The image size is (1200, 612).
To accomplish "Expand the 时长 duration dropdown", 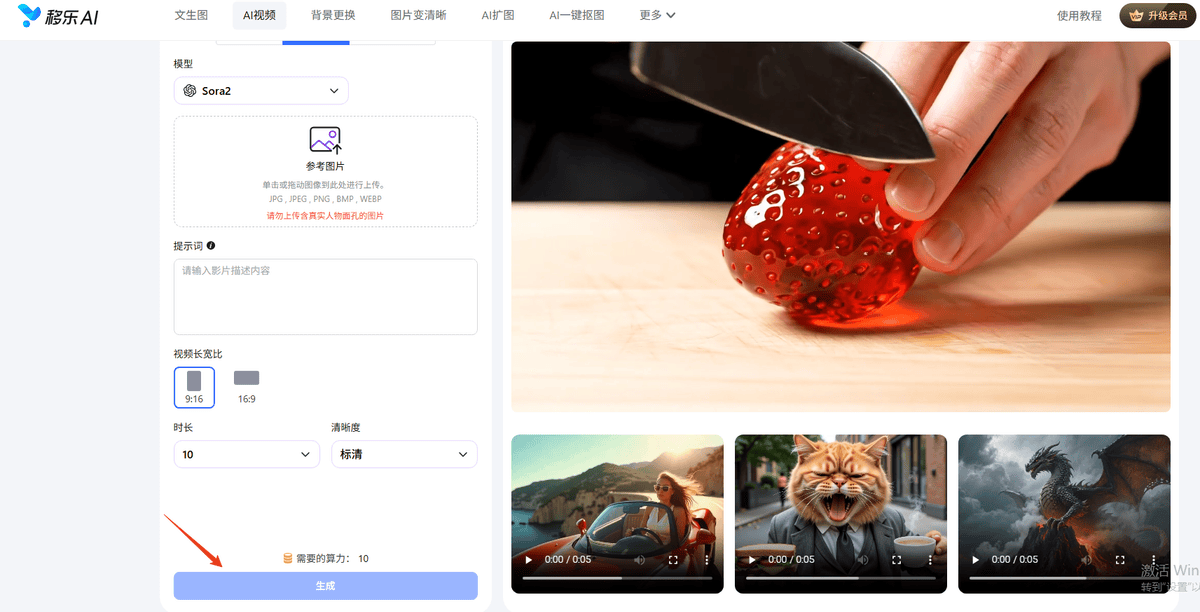I will click(246, 454).
